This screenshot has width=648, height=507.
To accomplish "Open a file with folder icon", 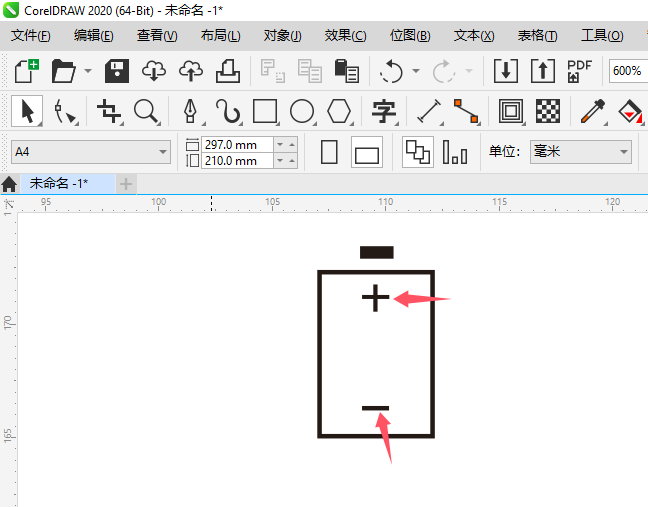I will (x=64, y=71).
